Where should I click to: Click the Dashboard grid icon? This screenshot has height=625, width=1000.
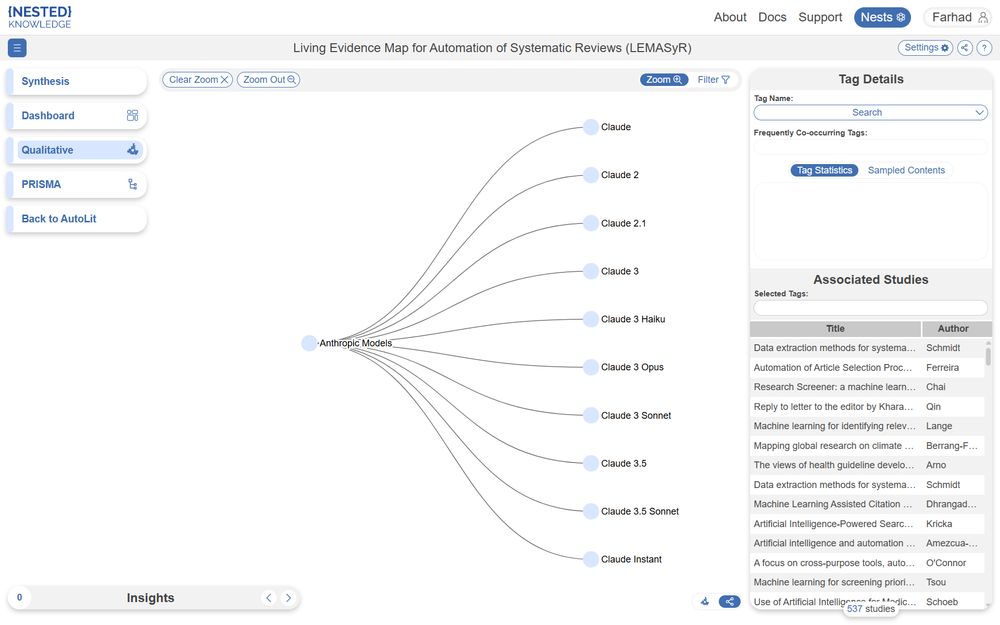coord(133,115)
